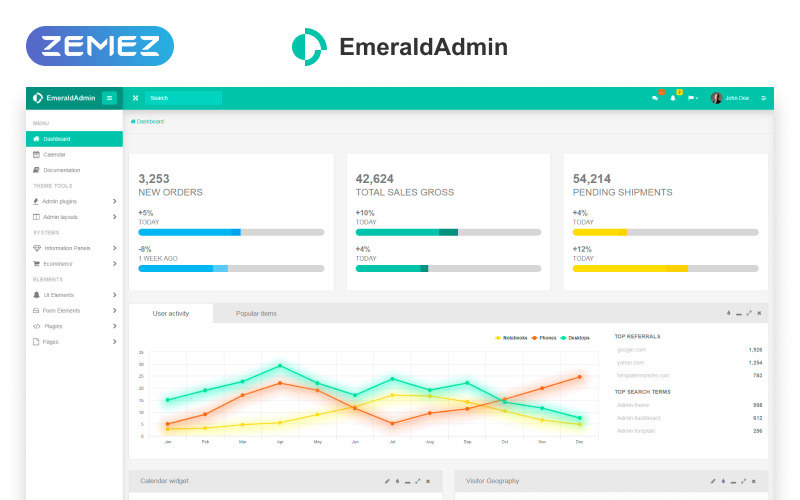Click the templatemonster.com referral entry

coord(643,376)
